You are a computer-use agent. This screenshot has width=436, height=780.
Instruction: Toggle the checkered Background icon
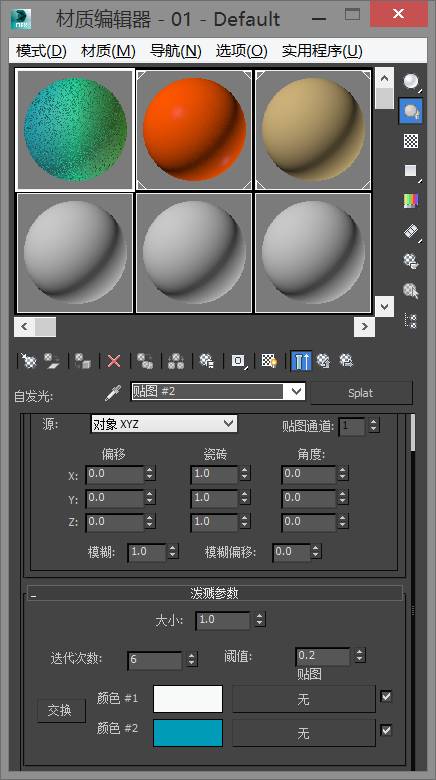(411, 141)
